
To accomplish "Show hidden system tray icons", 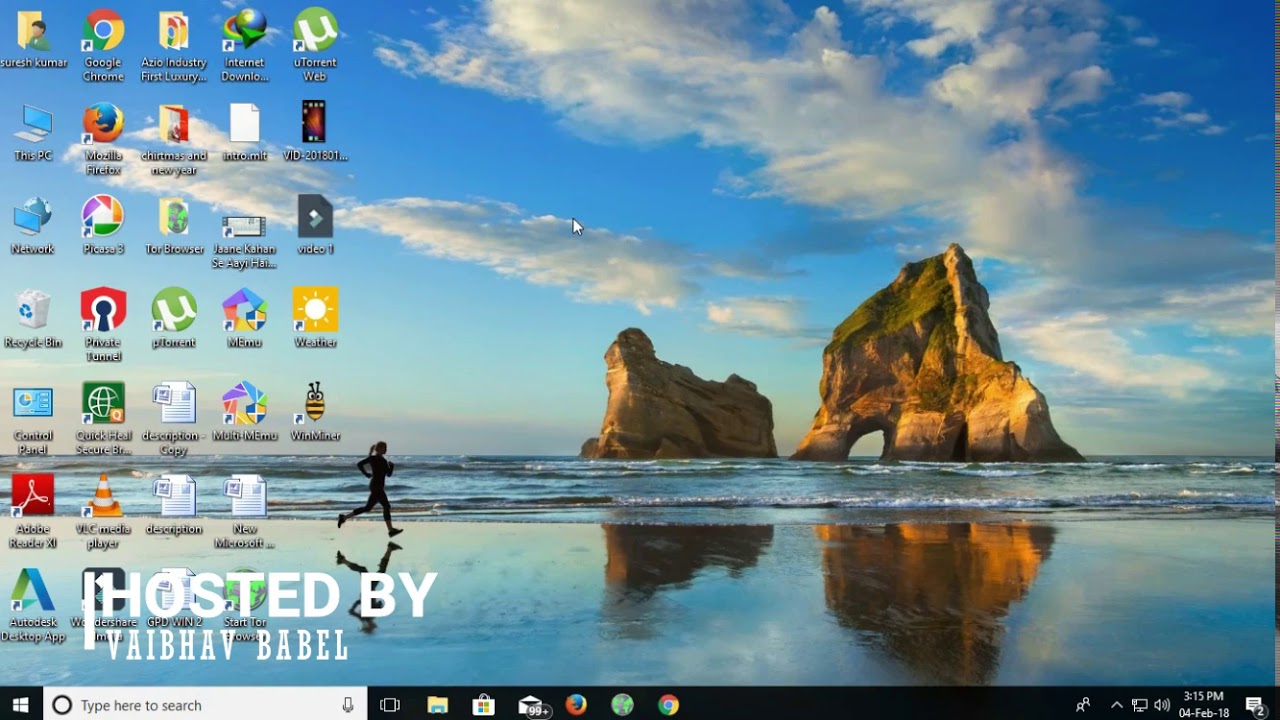I will tap(1117, 705).
